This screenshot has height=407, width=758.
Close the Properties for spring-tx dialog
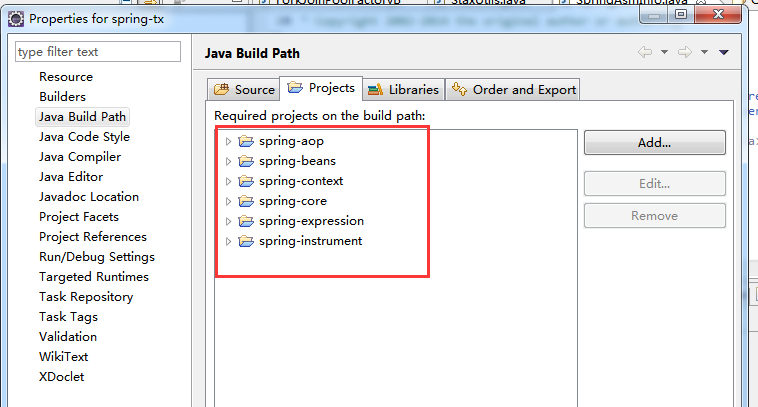718,15
